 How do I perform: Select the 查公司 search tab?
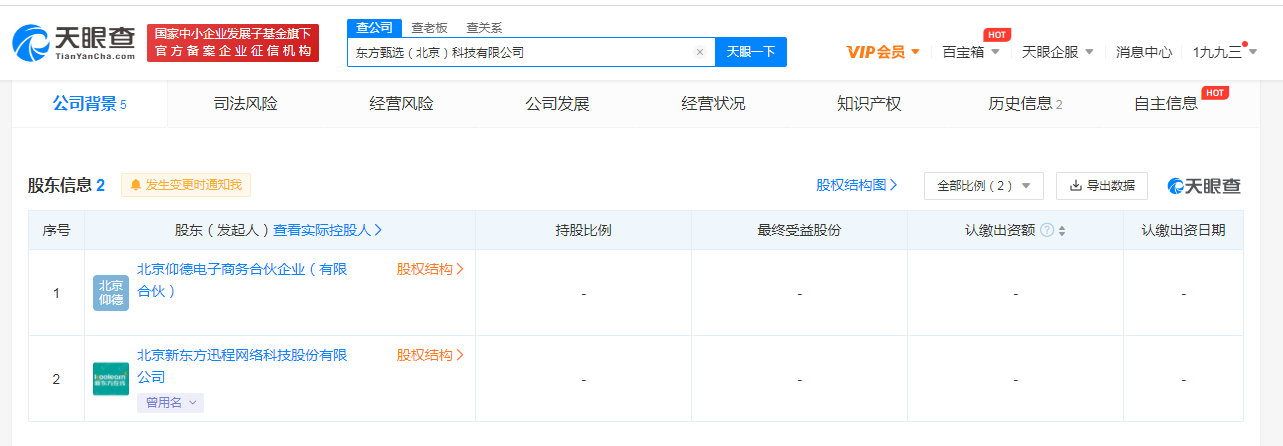tap(375, 28)
